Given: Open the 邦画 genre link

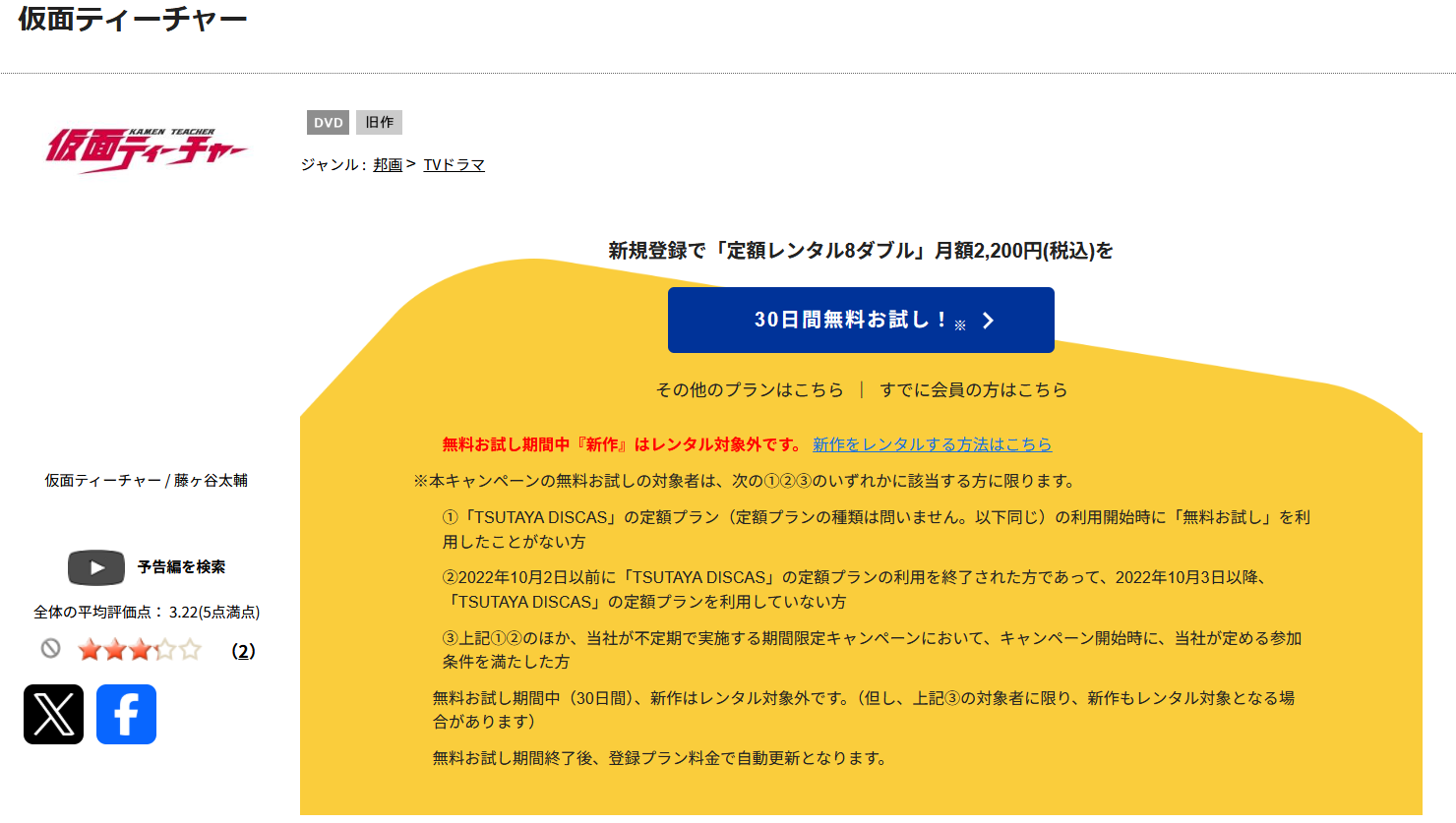Looking at the screenshot, I should tap(388, 165).
